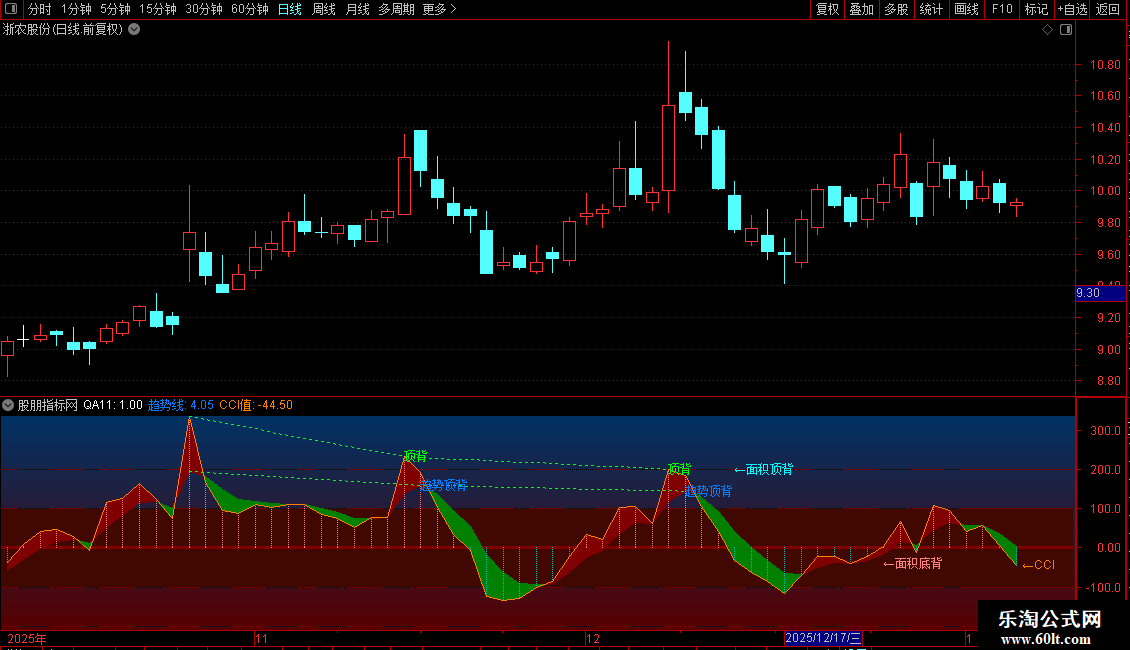Viewport: 1130px width, 650px height.
Task: Click the QA11: 1.00 value
Action: coord(113,405)
